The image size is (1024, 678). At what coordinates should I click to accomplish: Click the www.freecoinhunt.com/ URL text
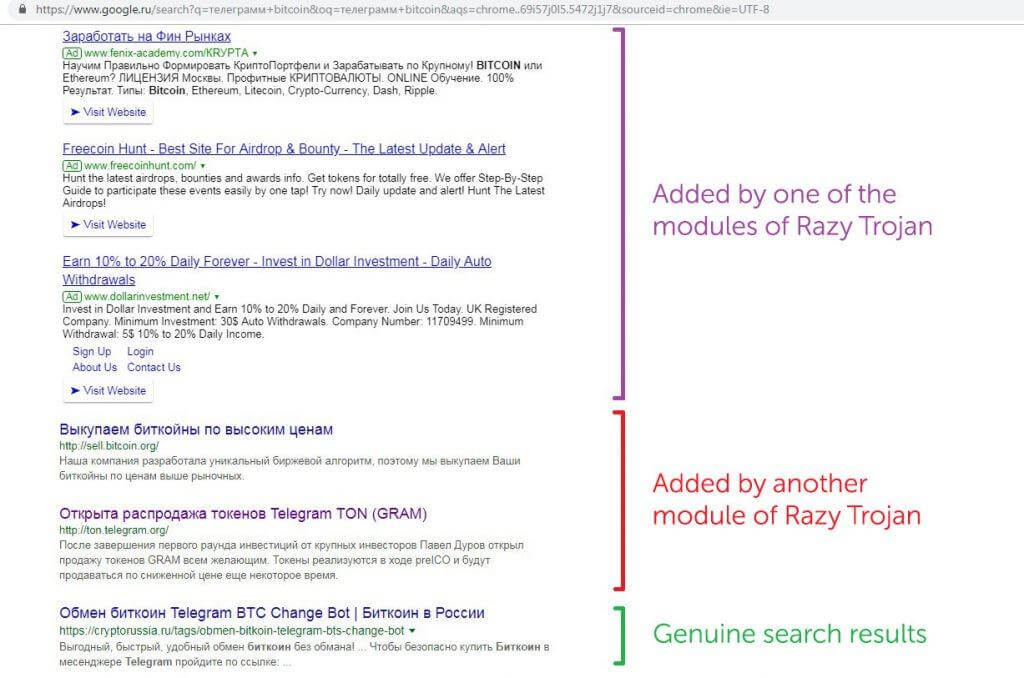140,166
